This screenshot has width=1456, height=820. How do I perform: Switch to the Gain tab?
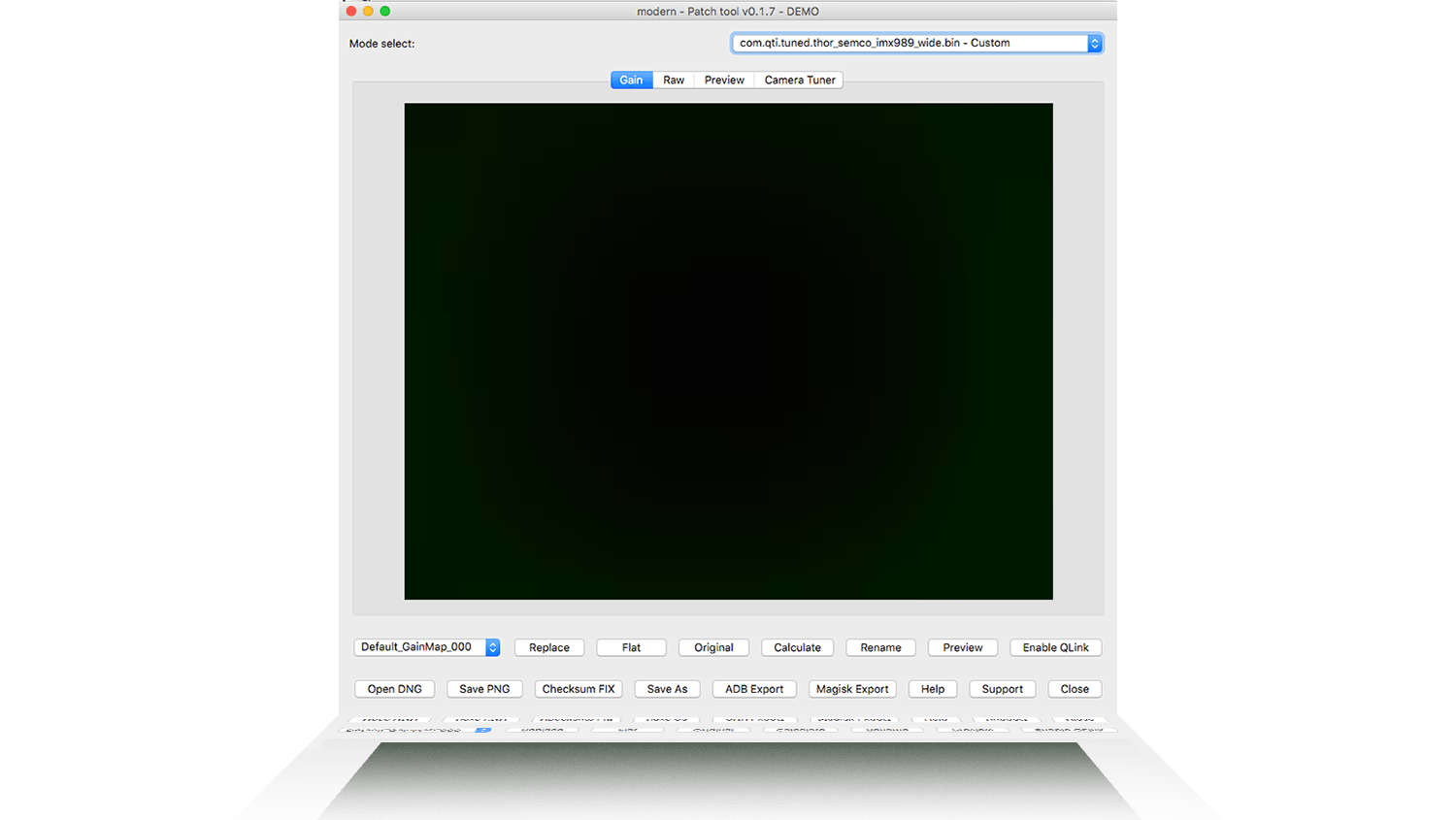[631, 81]
